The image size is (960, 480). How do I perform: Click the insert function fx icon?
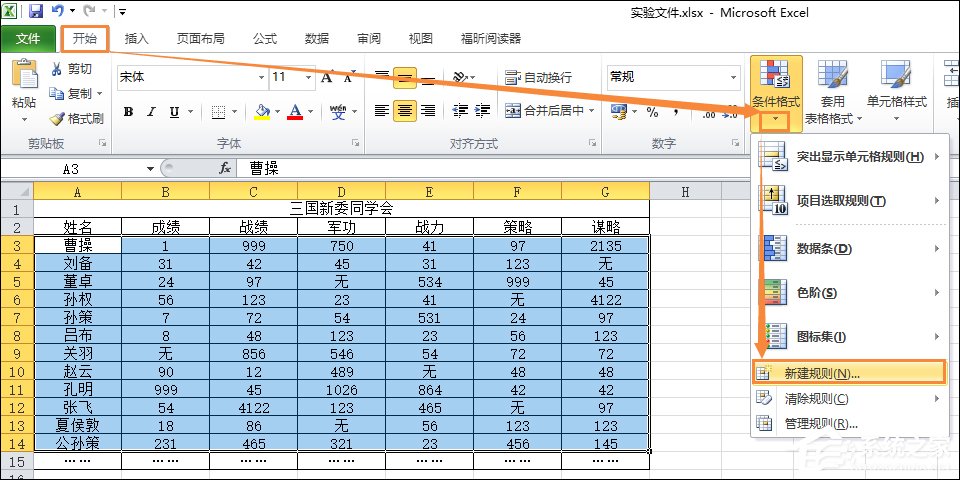coord(225,169)
